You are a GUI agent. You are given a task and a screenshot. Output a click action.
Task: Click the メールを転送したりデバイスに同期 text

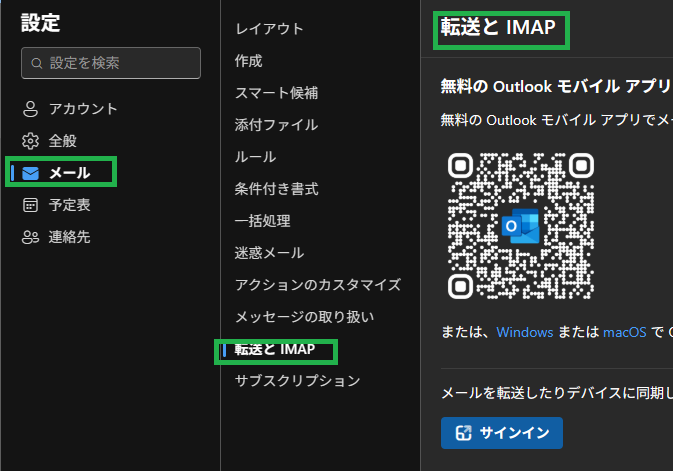557,393
